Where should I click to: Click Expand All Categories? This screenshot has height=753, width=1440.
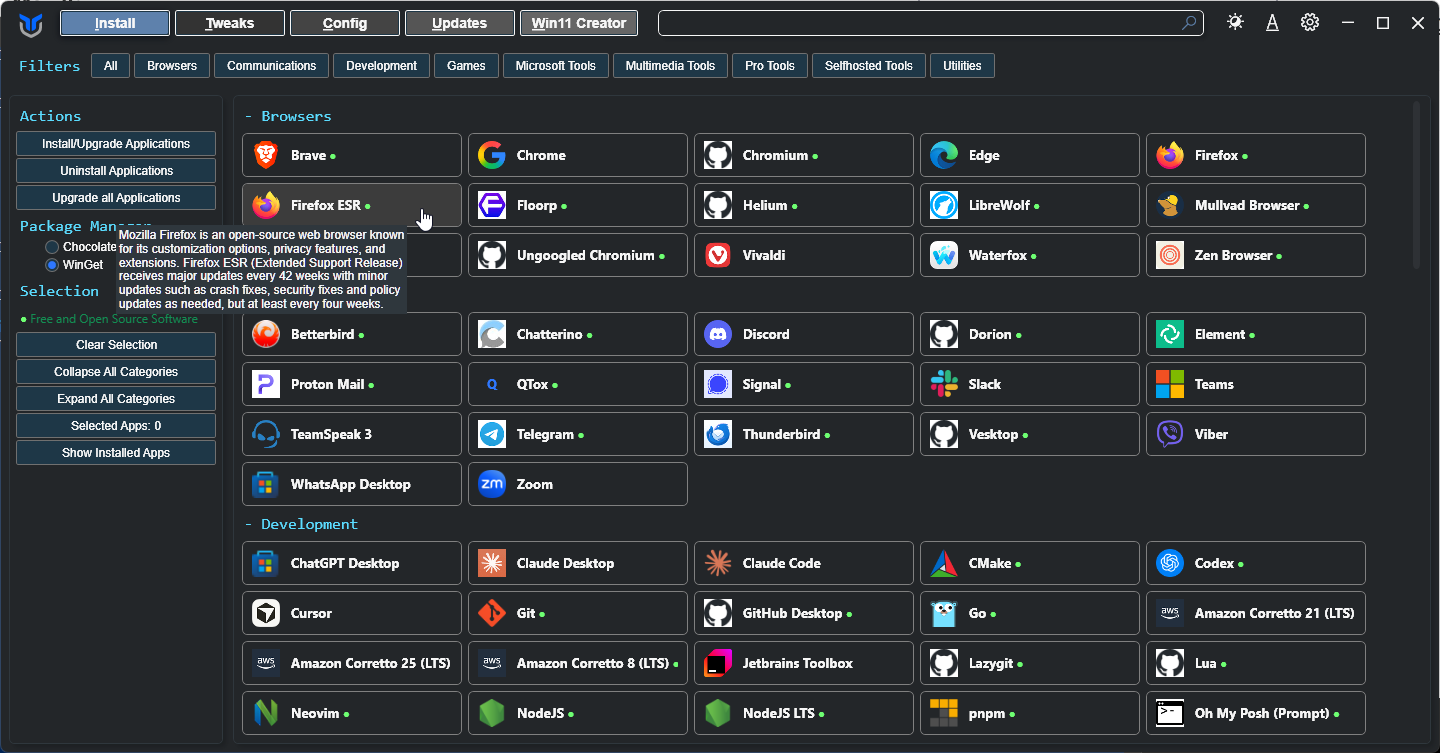tap(116, 399)
